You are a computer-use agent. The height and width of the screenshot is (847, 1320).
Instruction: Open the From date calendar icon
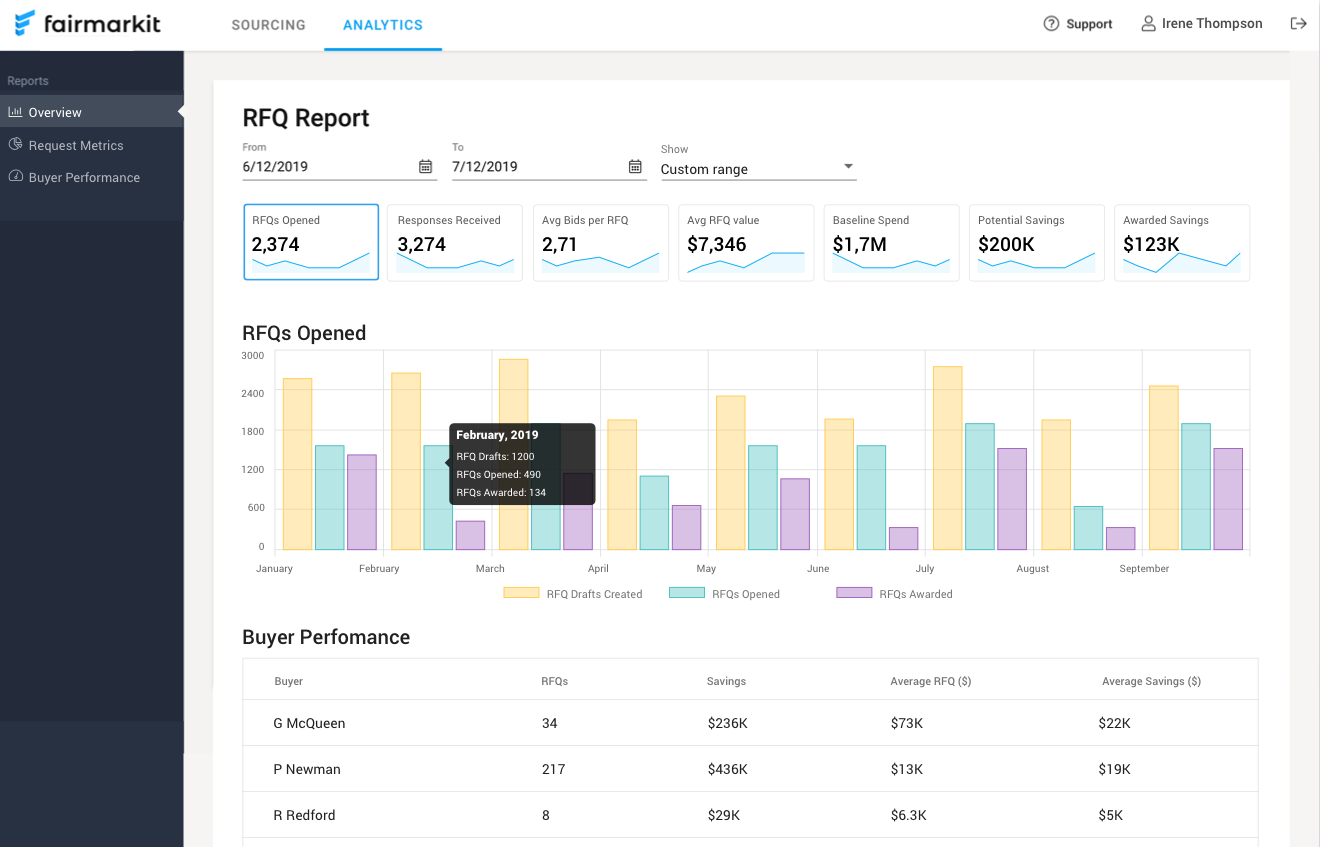point(425,166)
